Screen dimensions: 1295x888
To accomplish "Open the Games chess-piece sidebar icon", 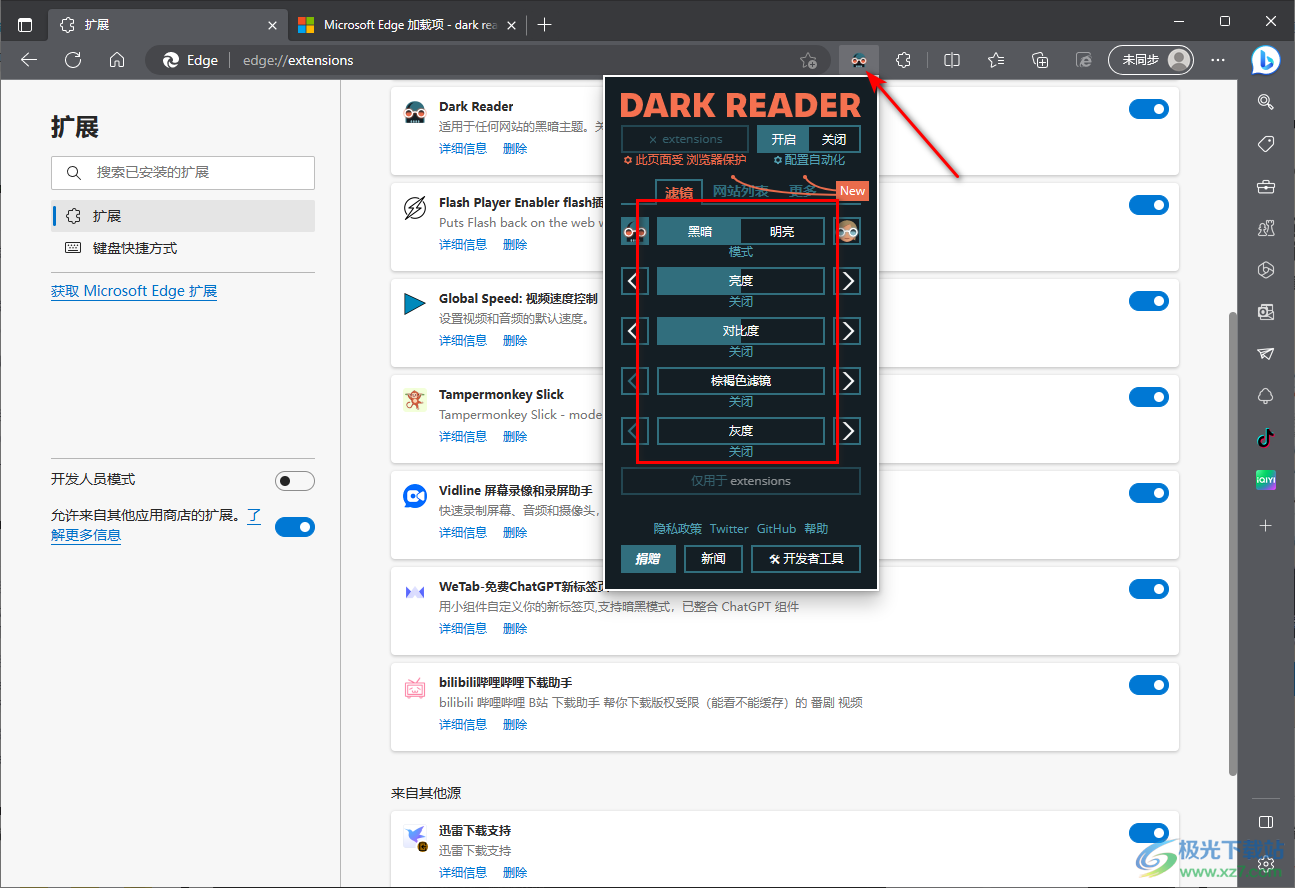I will coord(1266,228).
